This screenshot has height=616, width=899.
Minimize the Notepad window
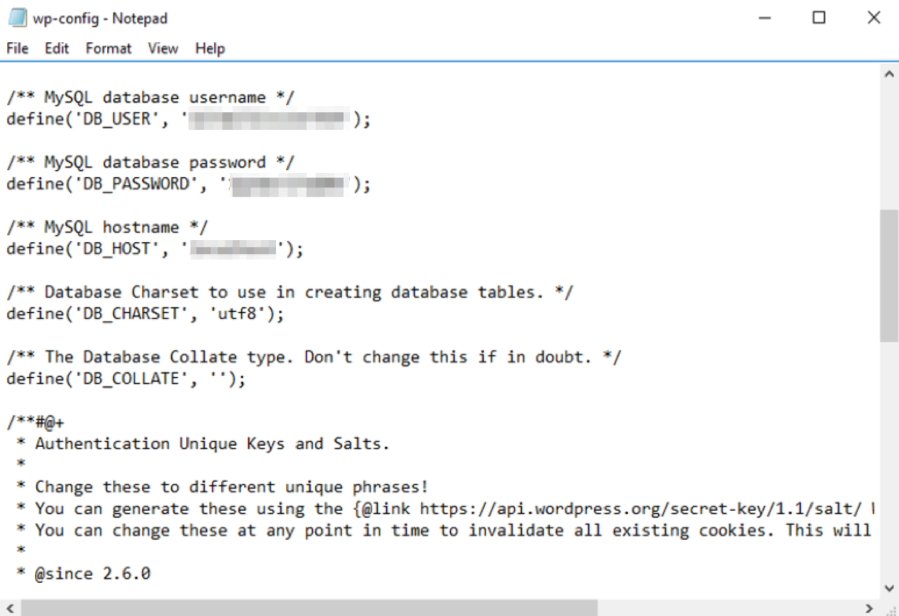click(x=764, y=18)
